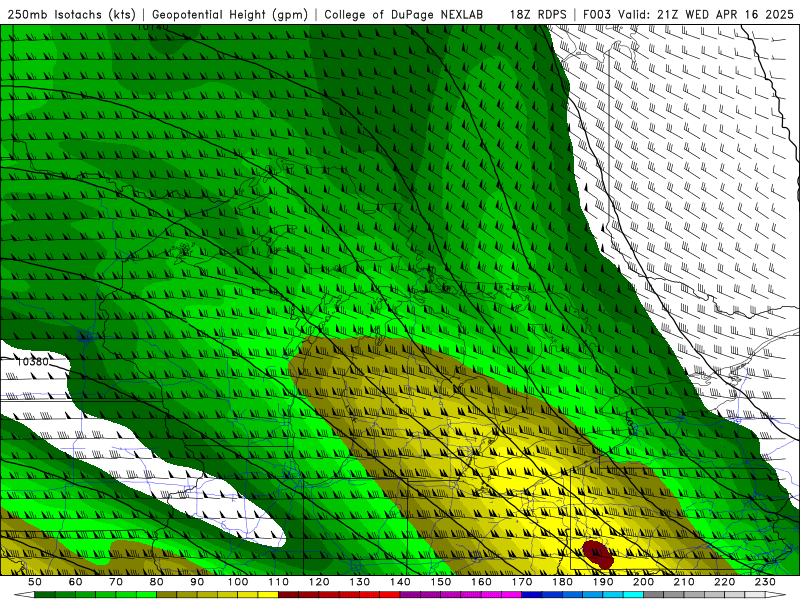Click the 140 label on the color scale
Viewport: 800px width, 600px height.
pyautogui.click(x=400, y=582)
